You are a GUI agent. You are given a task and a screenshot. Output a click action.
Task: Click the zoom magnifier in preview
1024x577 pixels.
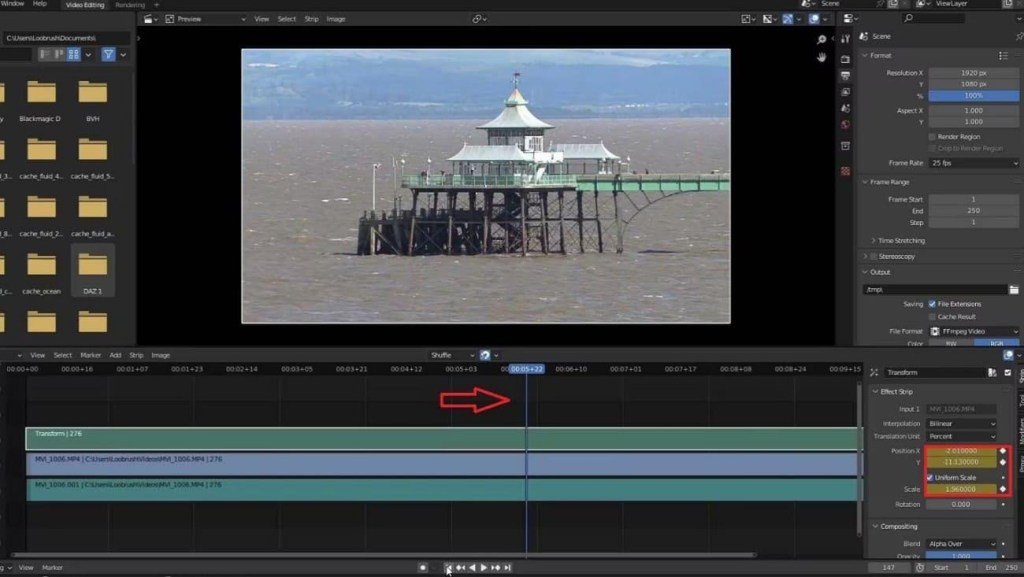(821, 40)
